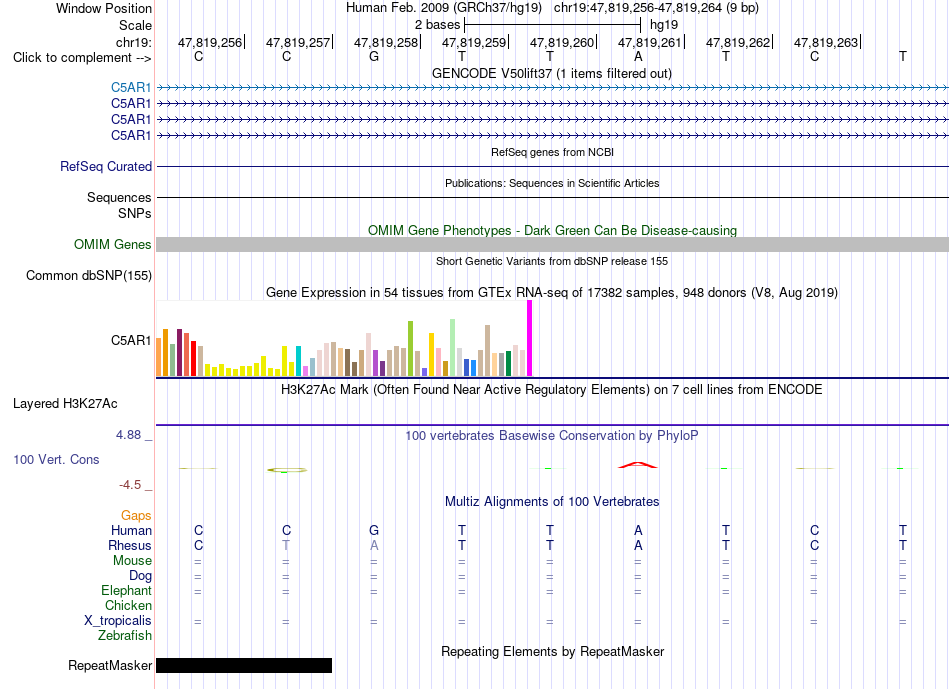Click 'RefSeq genes from NCBI' track title
The width and height of the screenshot is (950, 689).
pos(552,152)
